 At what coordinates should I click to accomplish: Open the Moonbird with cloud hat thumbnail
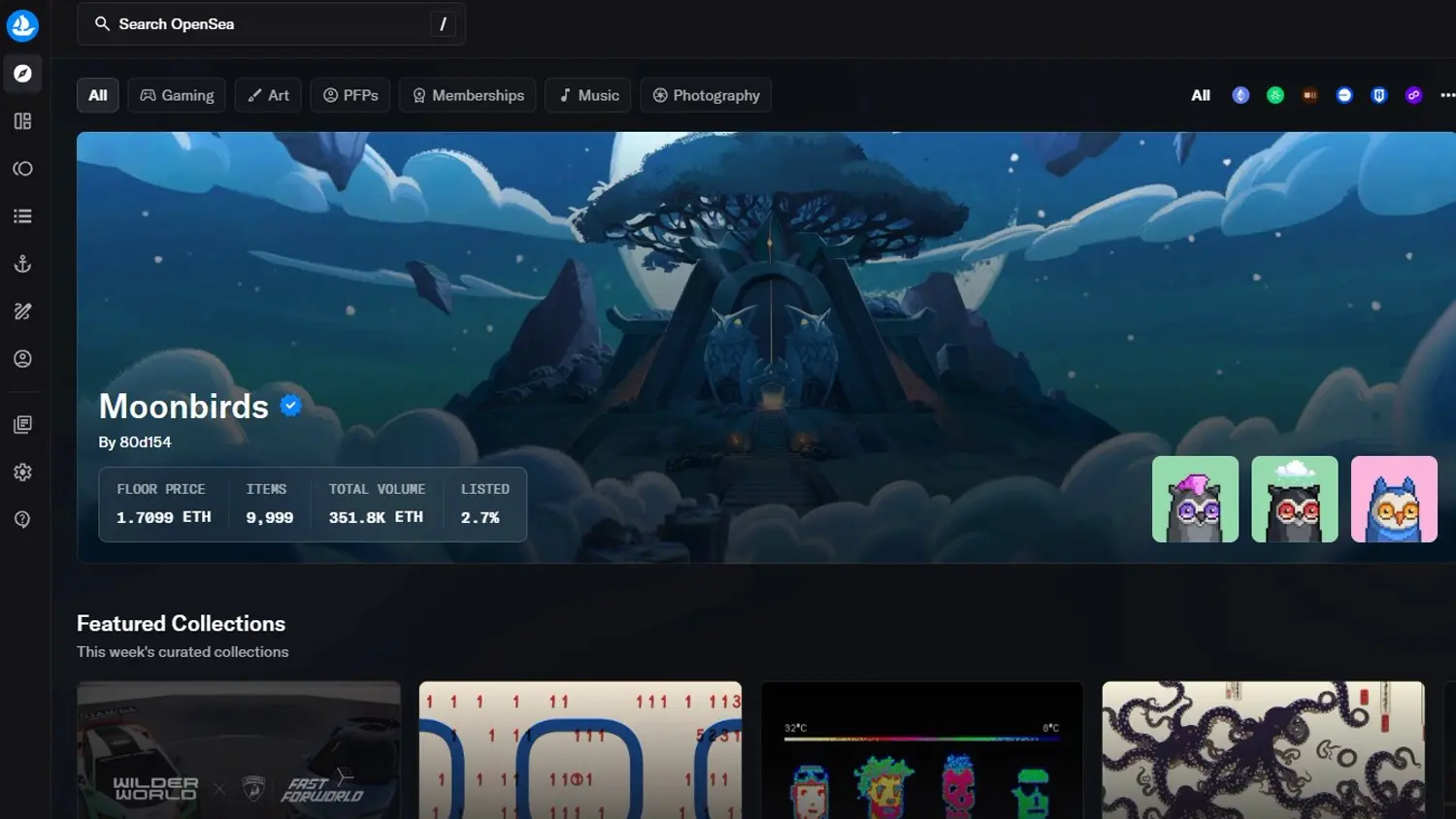point(1295,499)
